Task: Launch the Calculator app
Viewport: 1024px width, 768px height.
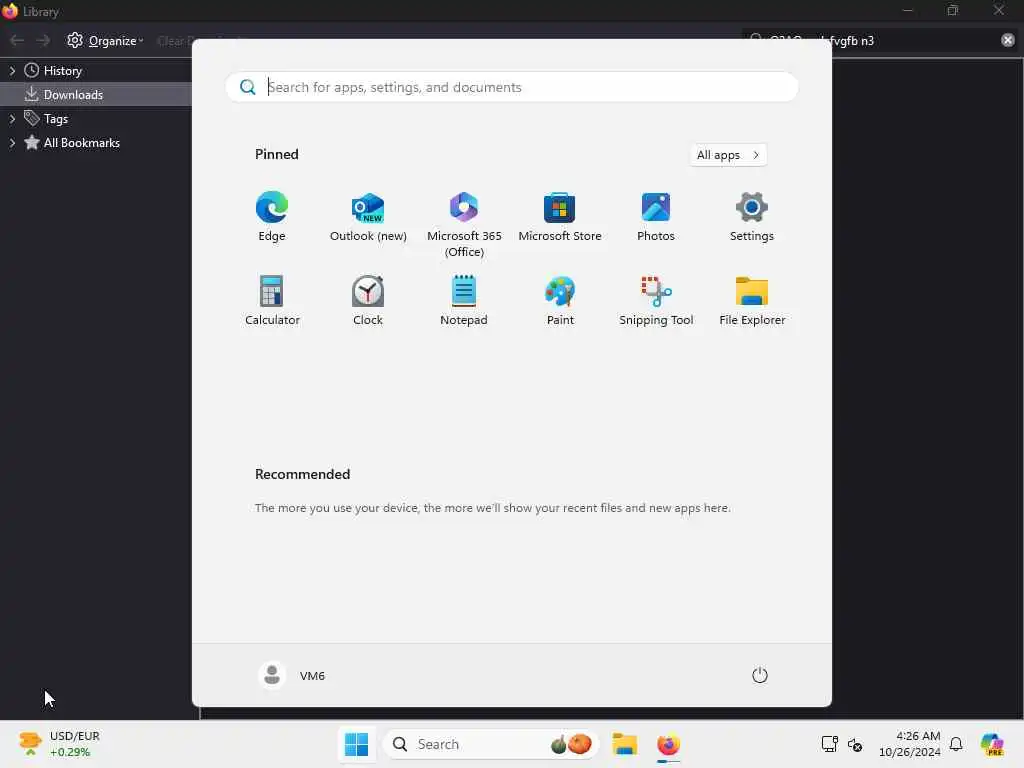Action: tap(272, 300)
